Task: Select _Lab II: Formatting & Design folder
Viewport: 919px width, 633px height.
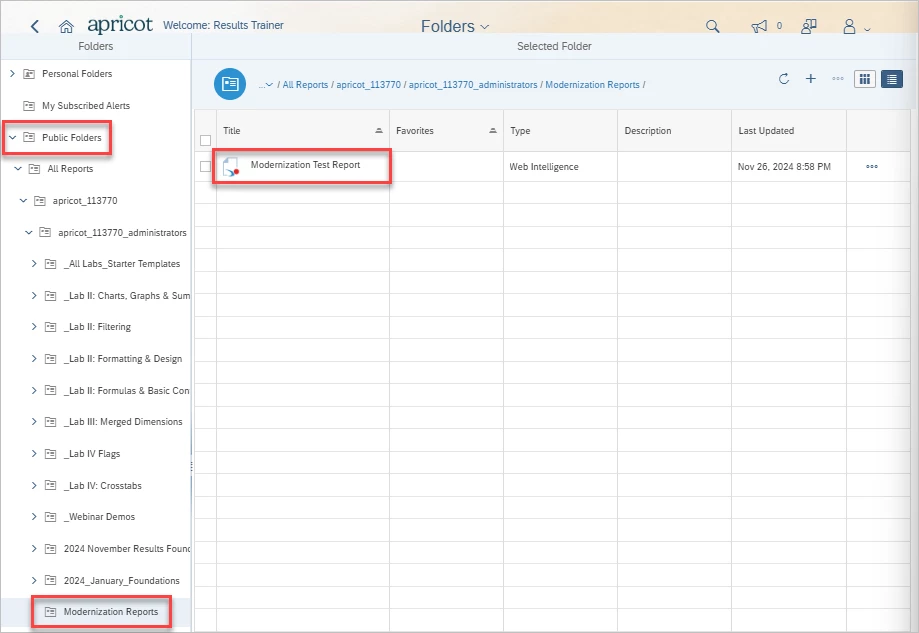Action: pos(123,359)
